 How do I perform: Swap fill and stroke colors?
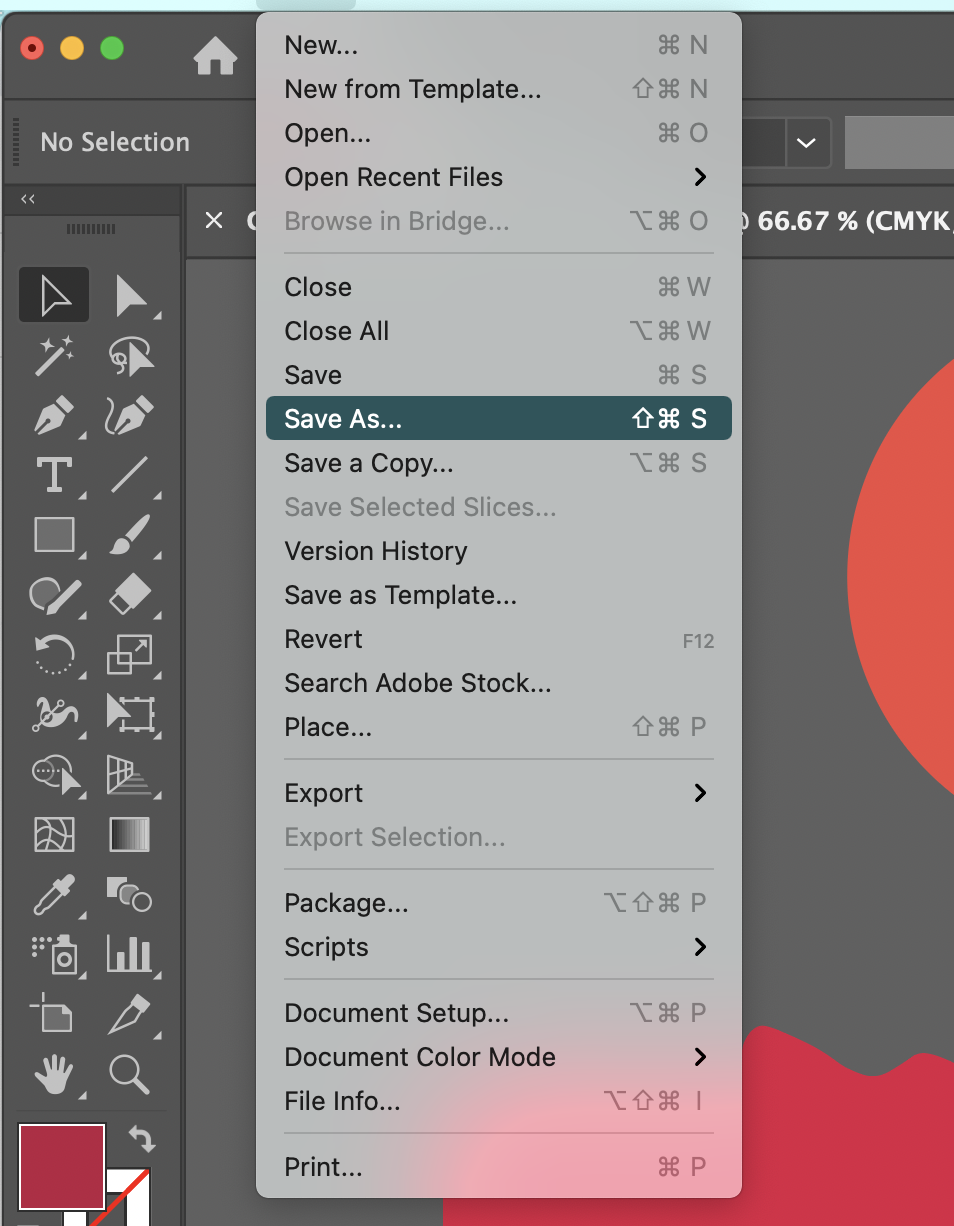141,1139
